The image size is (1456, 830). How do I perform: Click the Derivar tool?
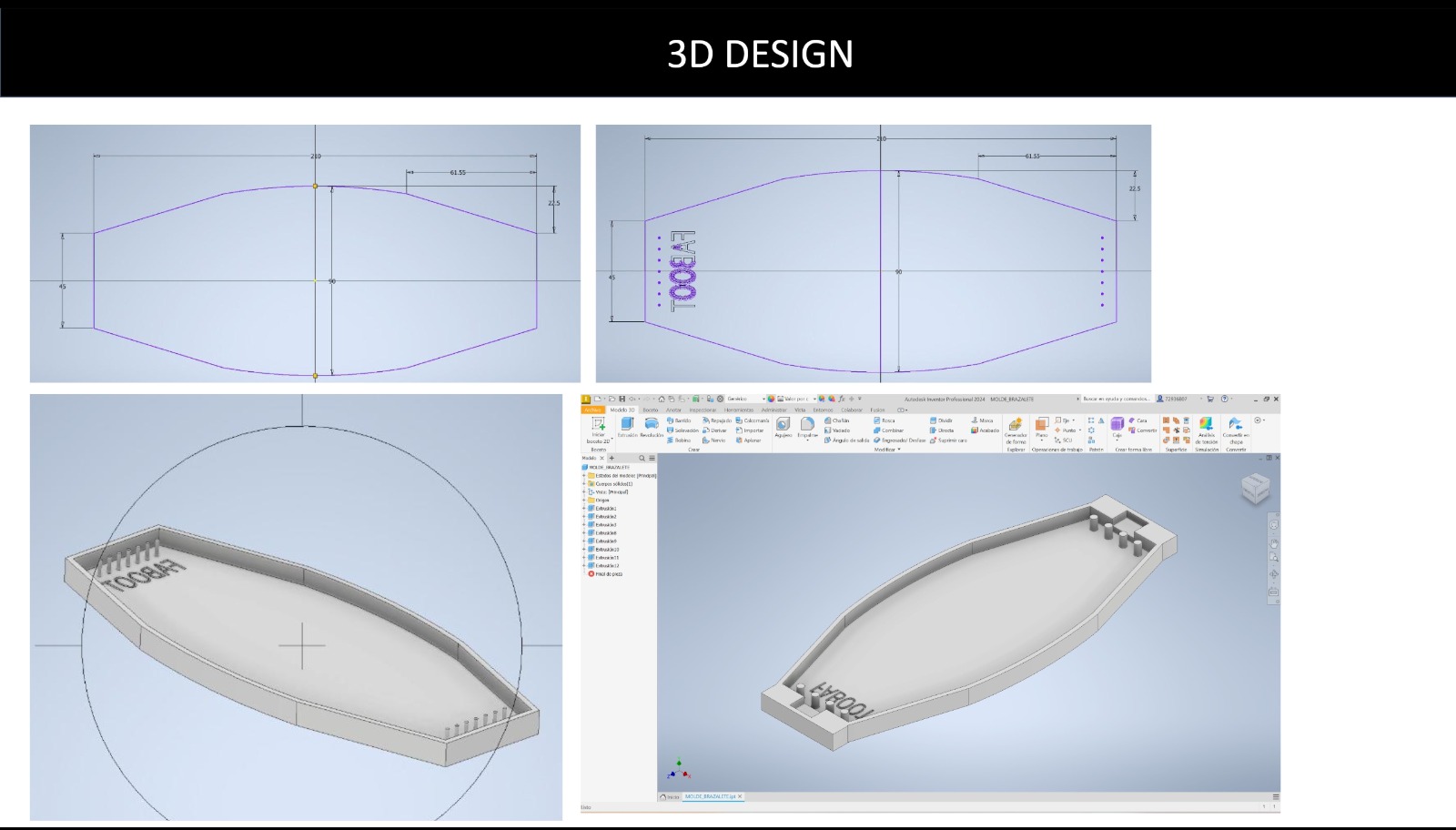click(714, 430)
